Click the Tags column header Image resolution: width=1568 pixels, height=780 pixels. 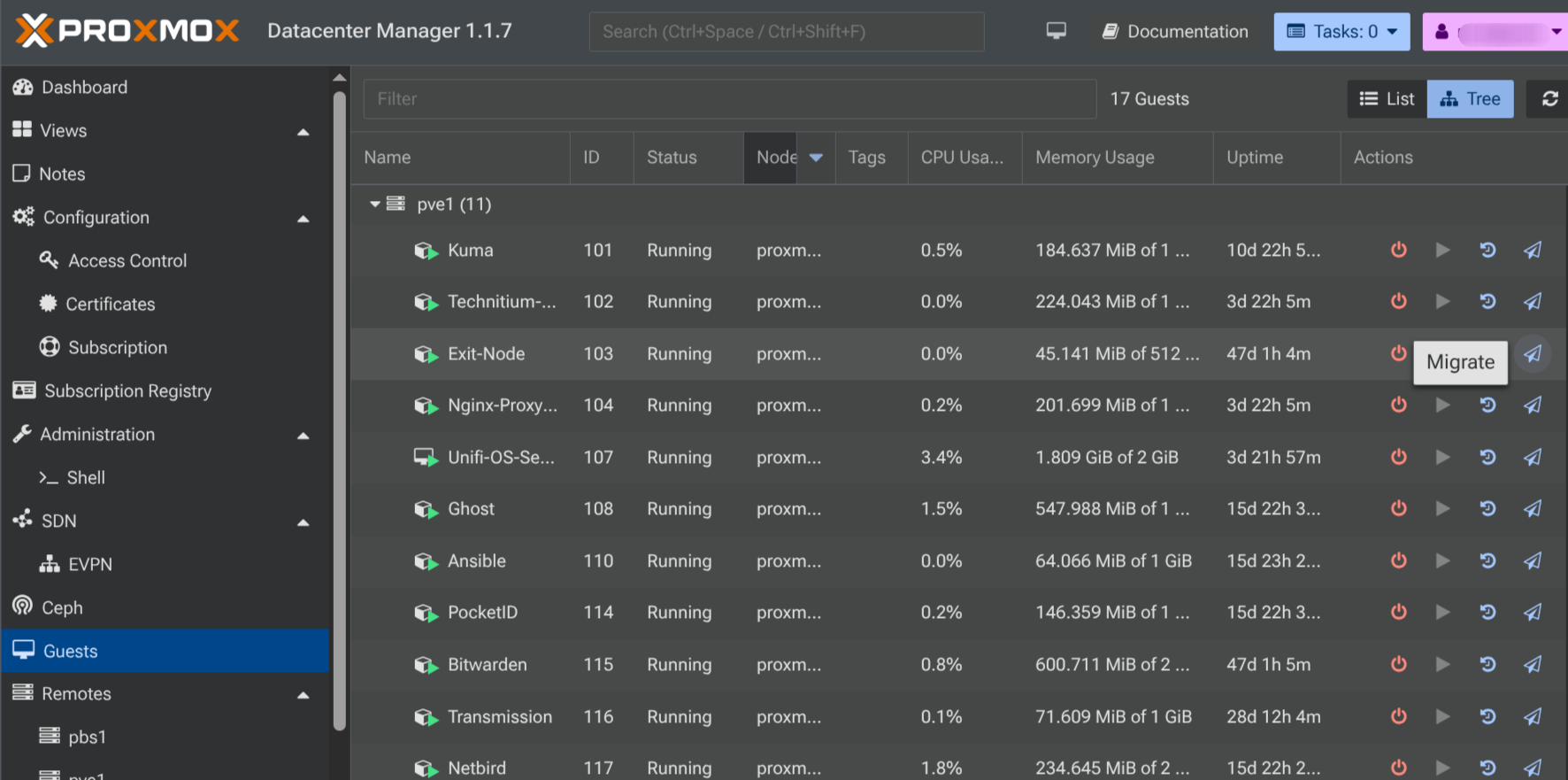872,158
